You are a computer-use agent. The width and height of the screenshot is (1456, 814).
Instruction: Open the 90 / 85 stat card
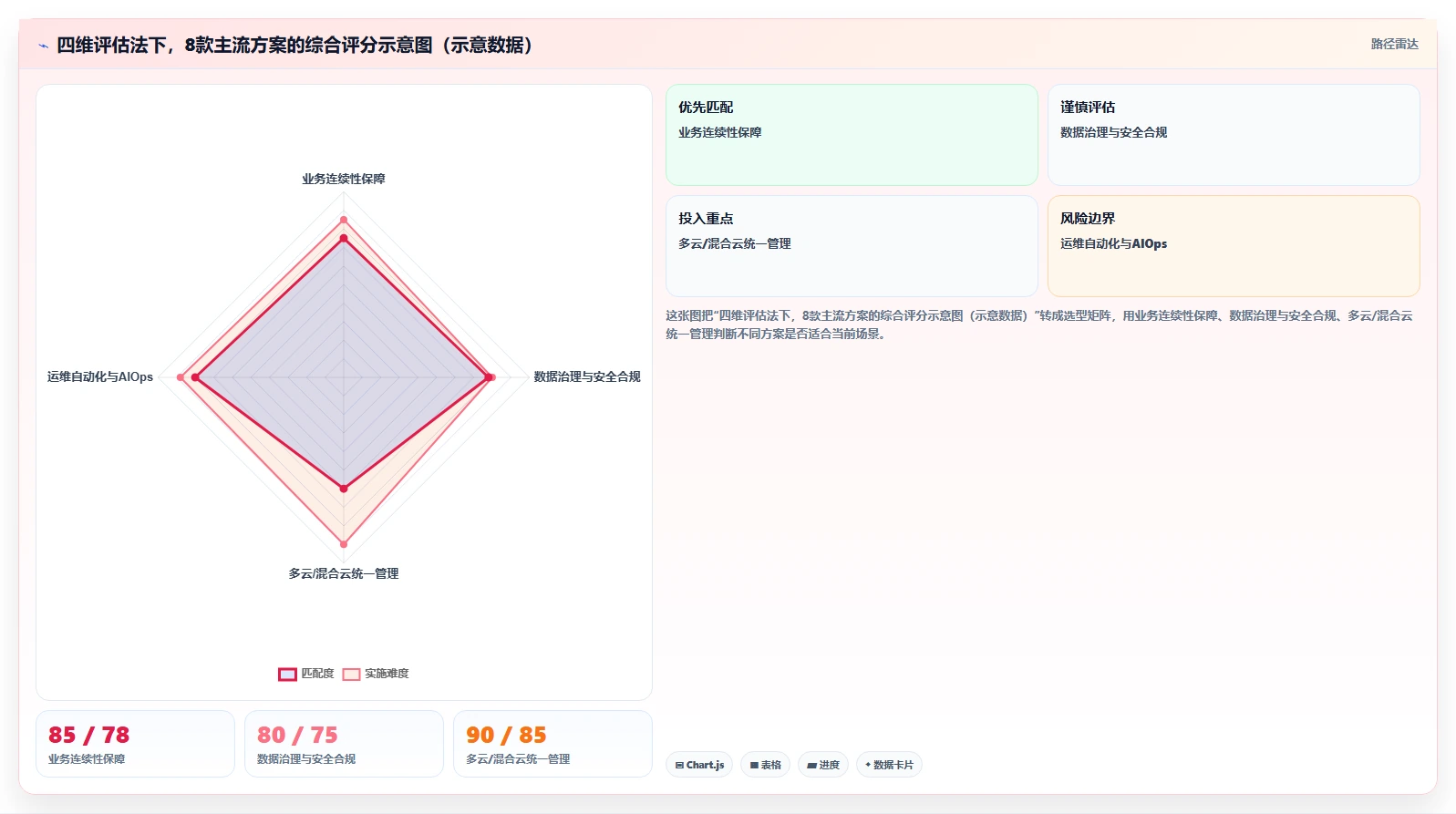coord(552,744)
